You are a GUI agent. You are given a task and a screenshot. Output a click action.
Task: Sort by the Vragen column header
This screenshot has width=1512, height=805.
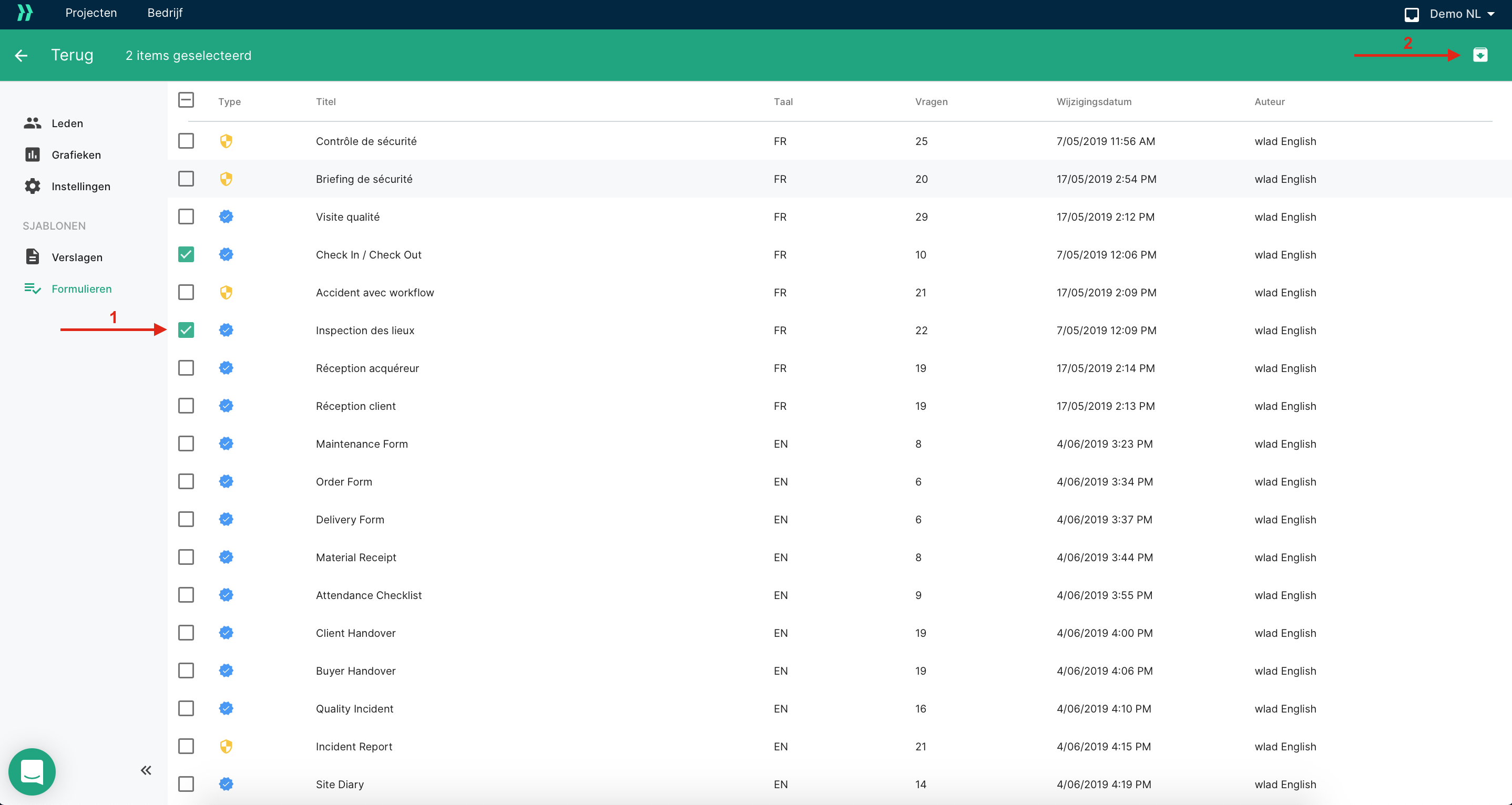[x=931, y=101]
